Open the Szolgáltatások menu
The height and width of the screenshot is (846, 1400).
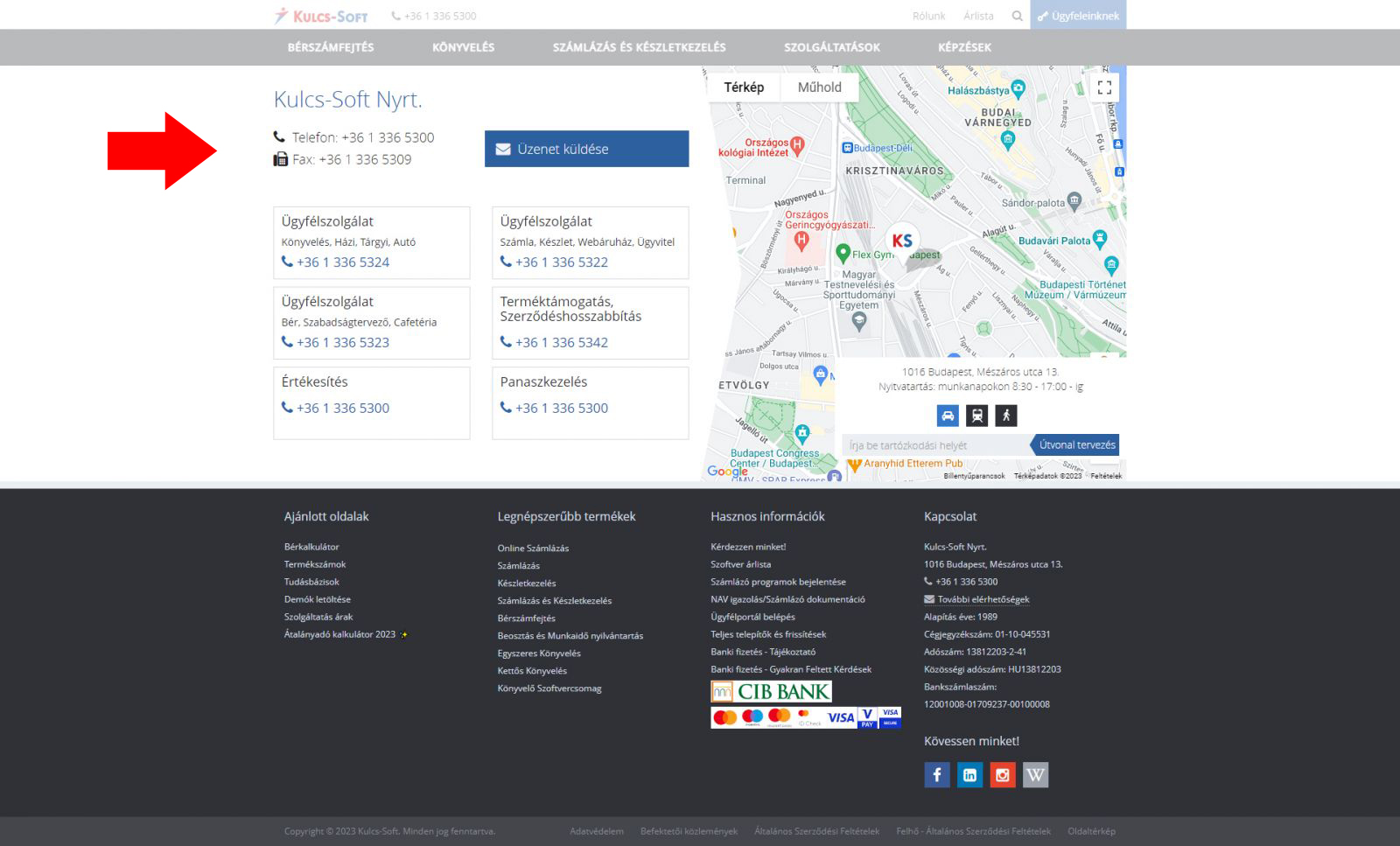[x=832, y=47]
